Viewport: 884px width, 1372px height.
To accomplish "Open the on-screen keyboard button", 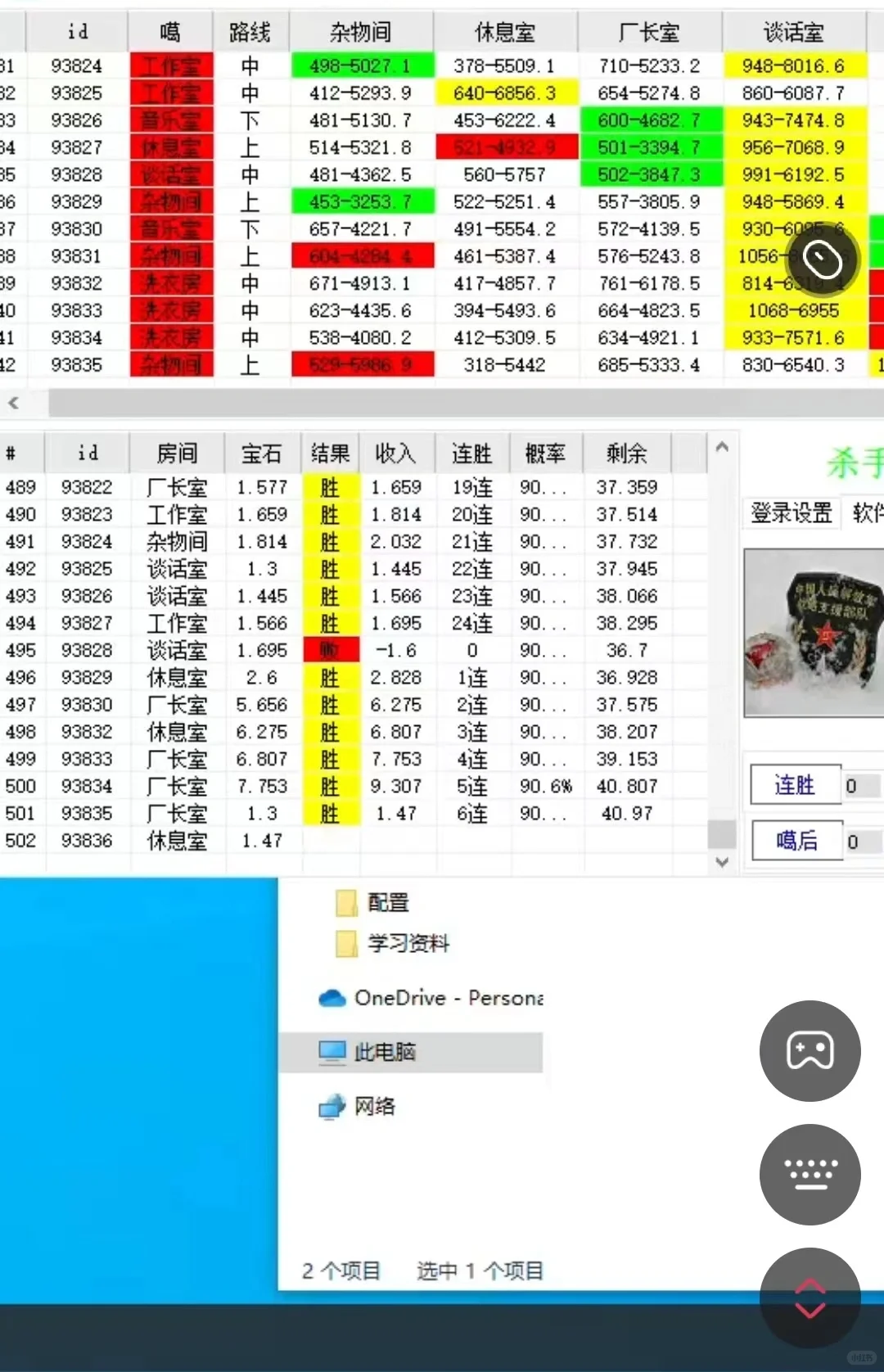I will (810, 1174).
